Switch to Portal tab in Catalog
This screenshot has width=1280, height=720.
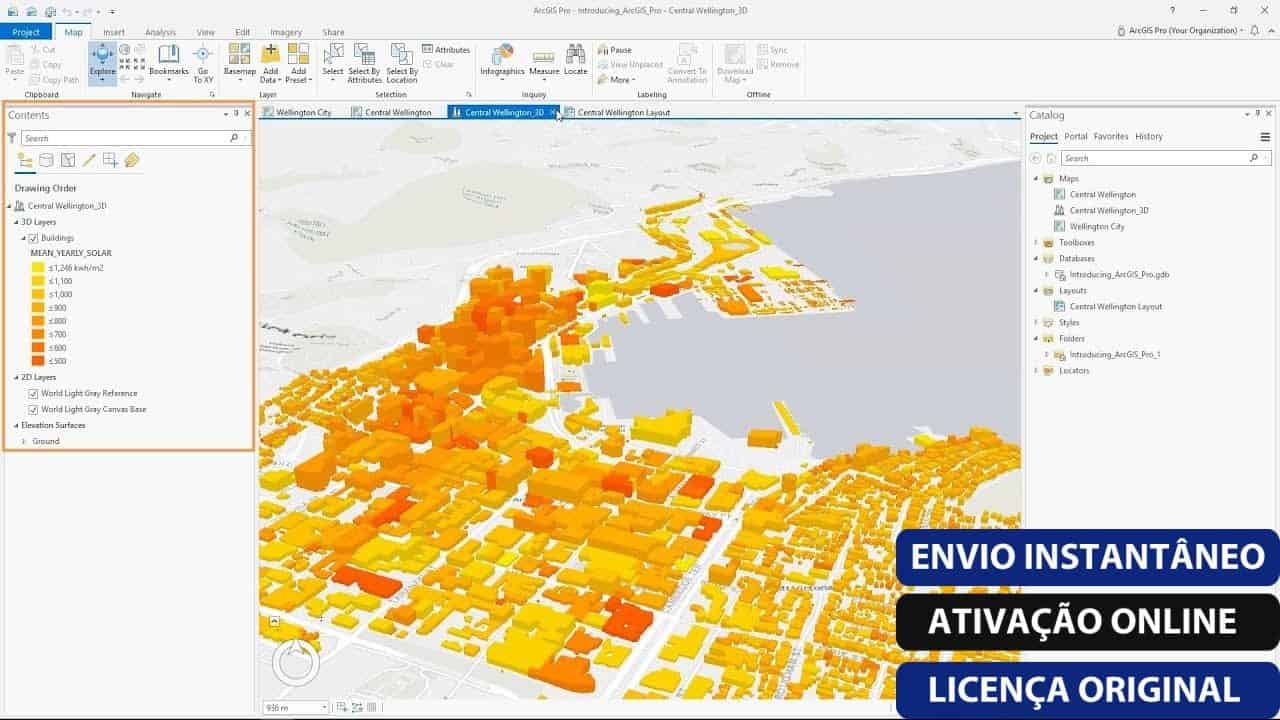(1076, 136)
